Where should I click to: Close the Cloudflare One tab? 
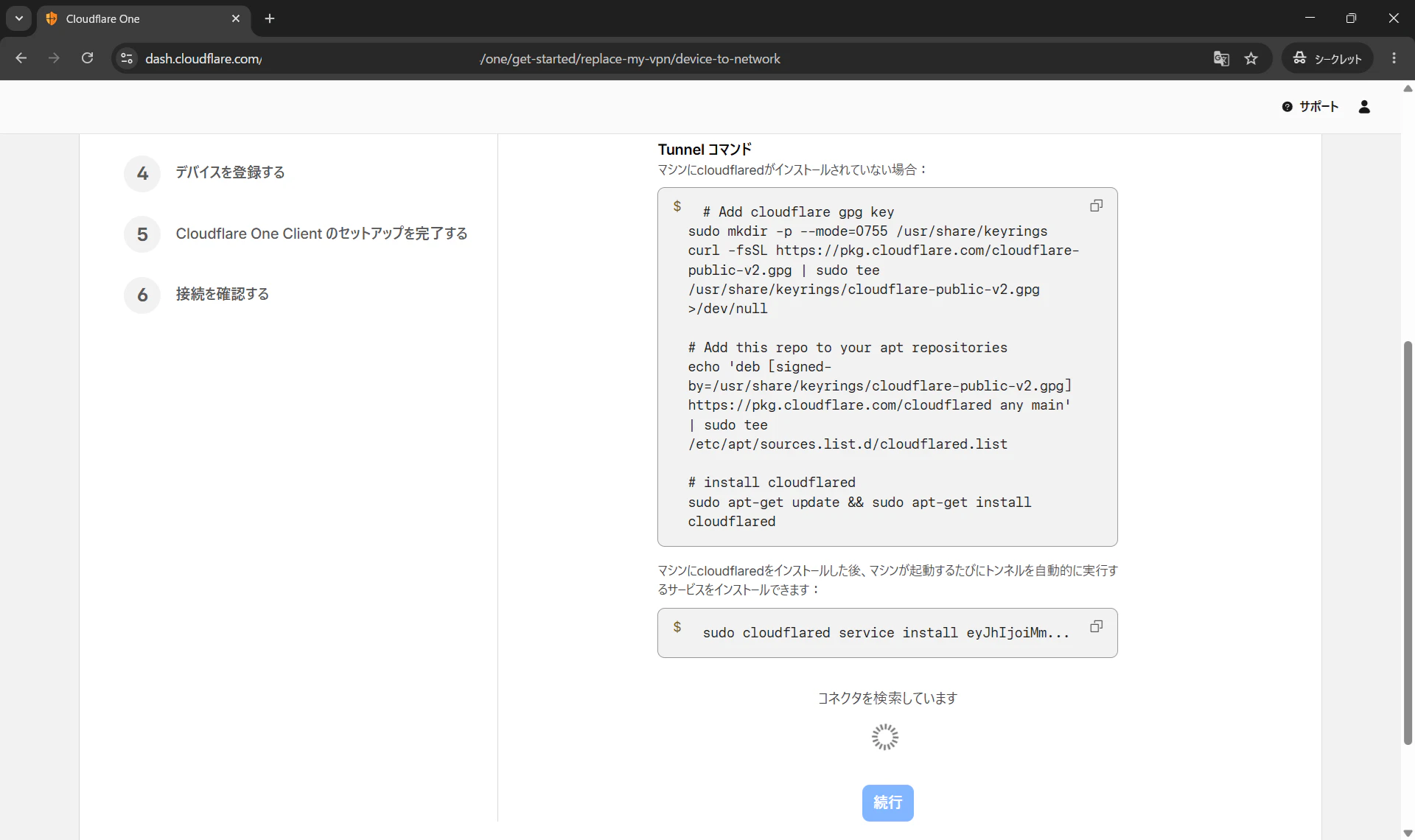pyautogui.click(x=236, y=18)
